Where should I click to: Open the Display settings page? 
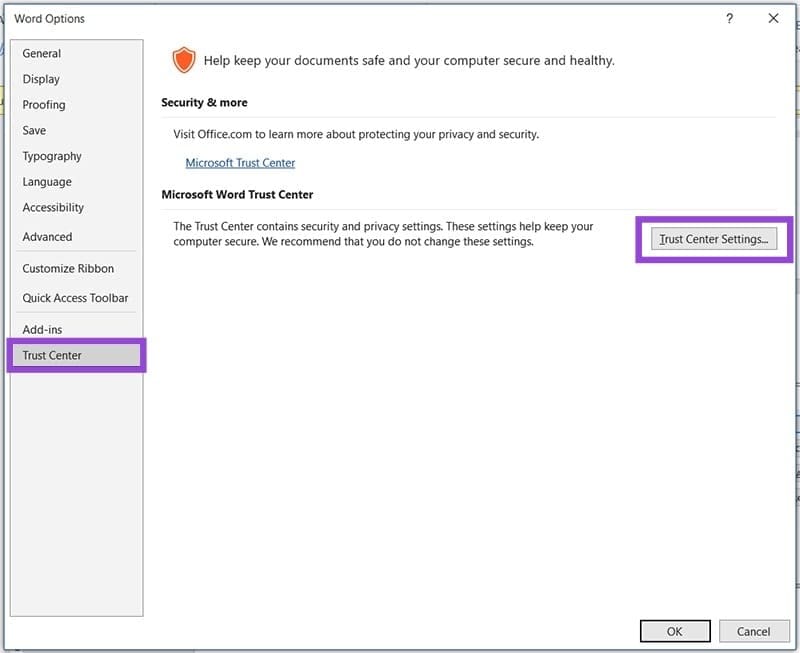(40, 79)
